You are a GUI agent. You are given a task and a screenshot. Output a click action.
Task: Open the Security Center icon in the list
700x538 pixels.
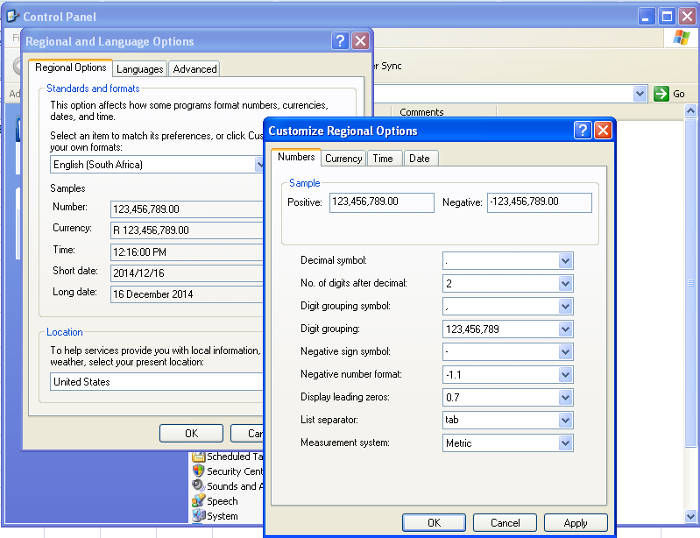198,471
